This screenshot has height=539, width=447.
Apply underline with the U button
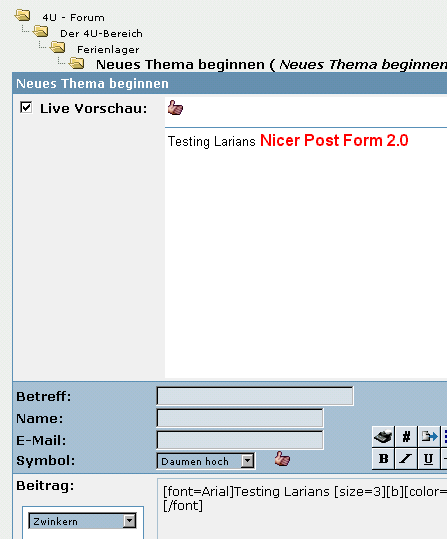[x=429, y=459]
